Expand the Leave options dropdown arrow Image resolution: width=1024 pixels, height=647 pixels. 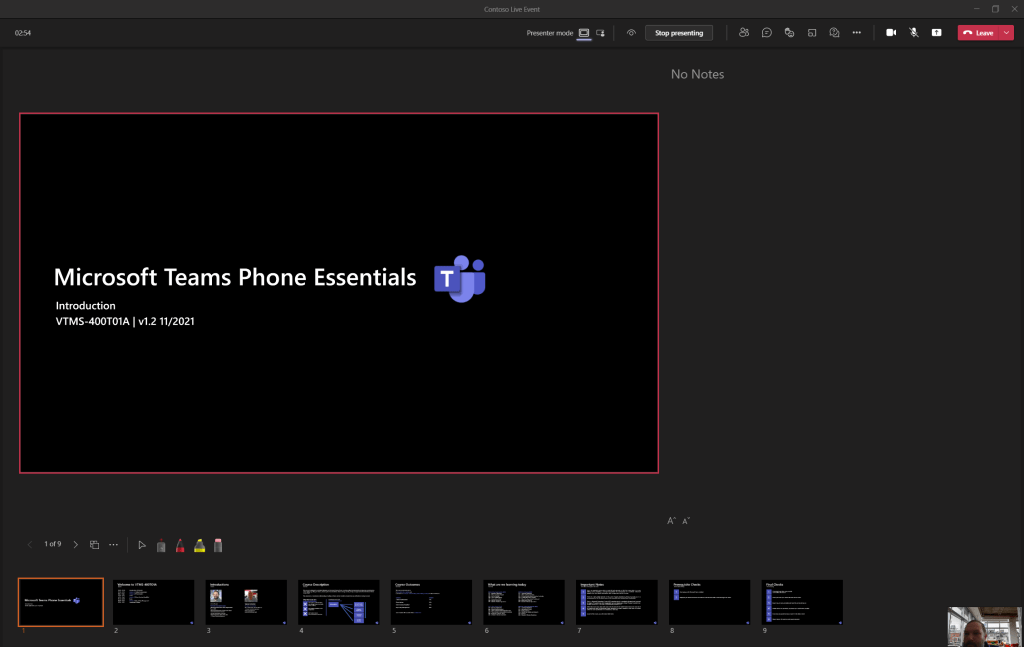[1006, 33]
